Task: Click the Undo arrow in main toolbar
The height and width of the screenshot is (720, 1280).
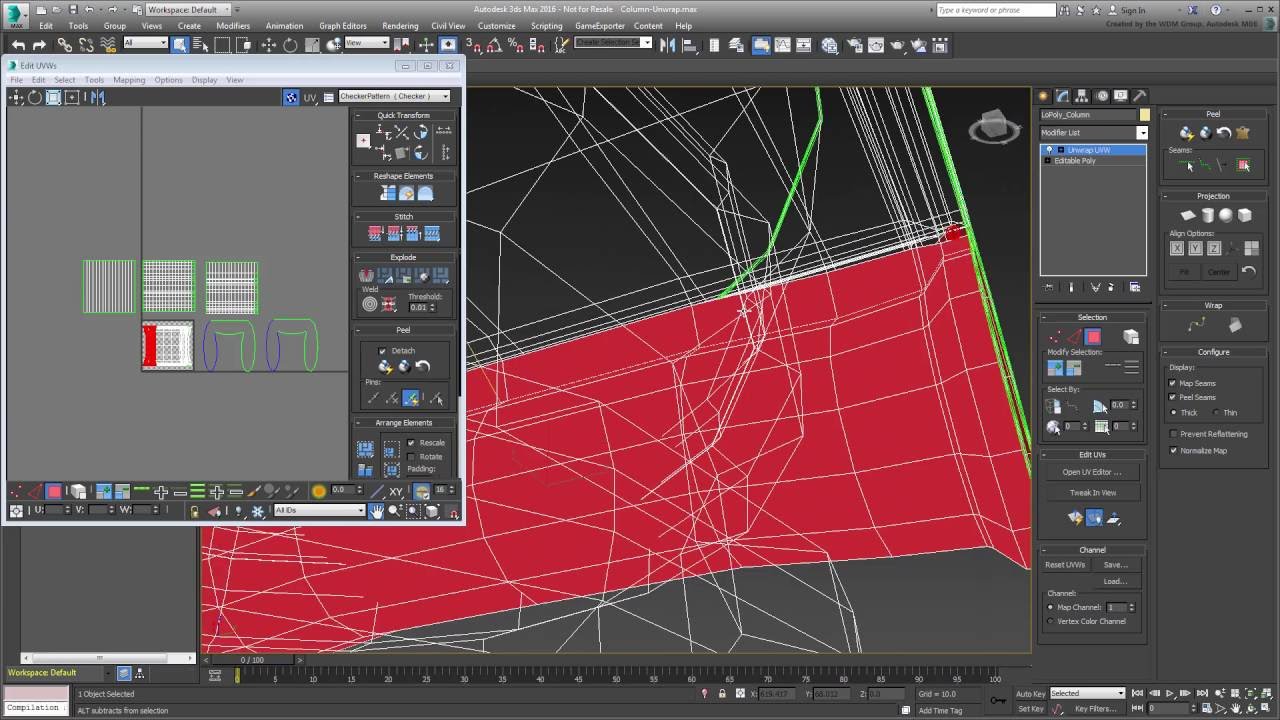Action: coord(18,44)
